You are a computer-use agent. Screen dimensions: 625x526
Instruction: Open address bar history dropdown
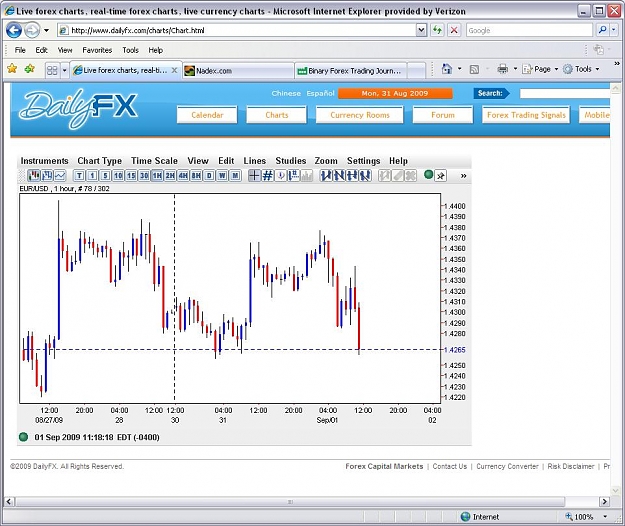click(421, 30)
